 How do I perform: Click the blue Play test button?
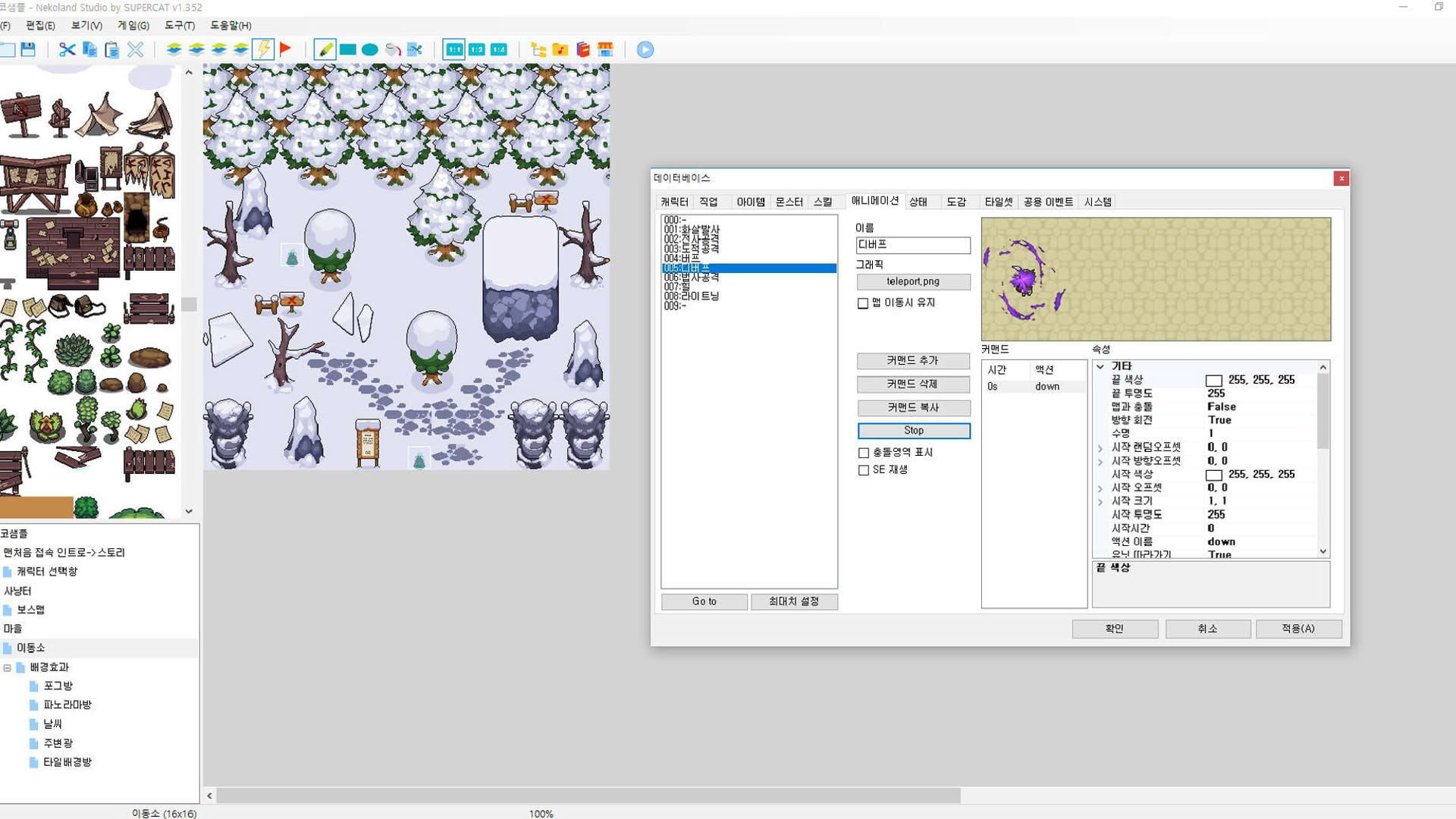click(x=645, y=49)
